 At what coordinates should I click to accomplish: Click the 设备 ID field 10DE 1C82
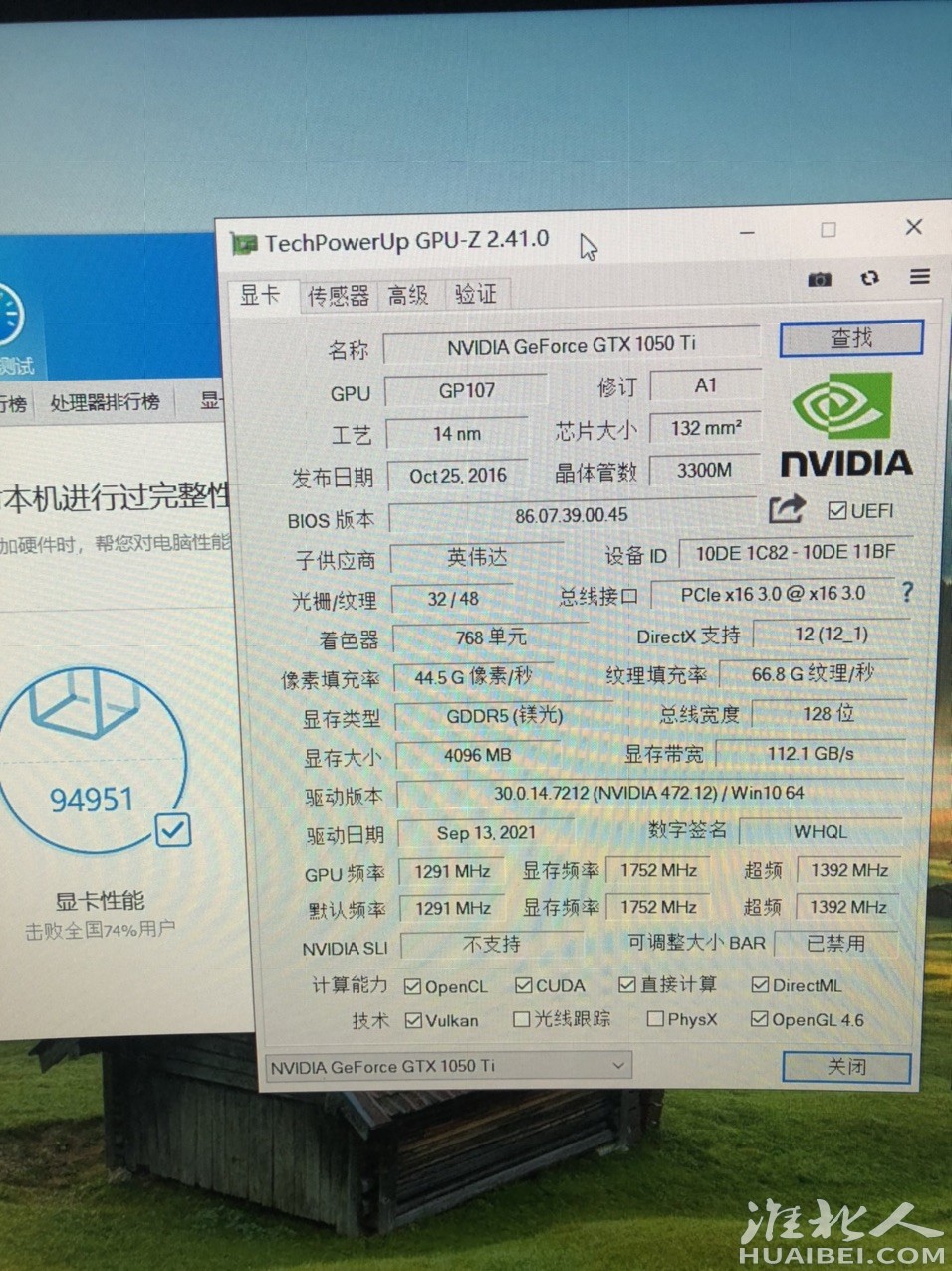[795, 552]
